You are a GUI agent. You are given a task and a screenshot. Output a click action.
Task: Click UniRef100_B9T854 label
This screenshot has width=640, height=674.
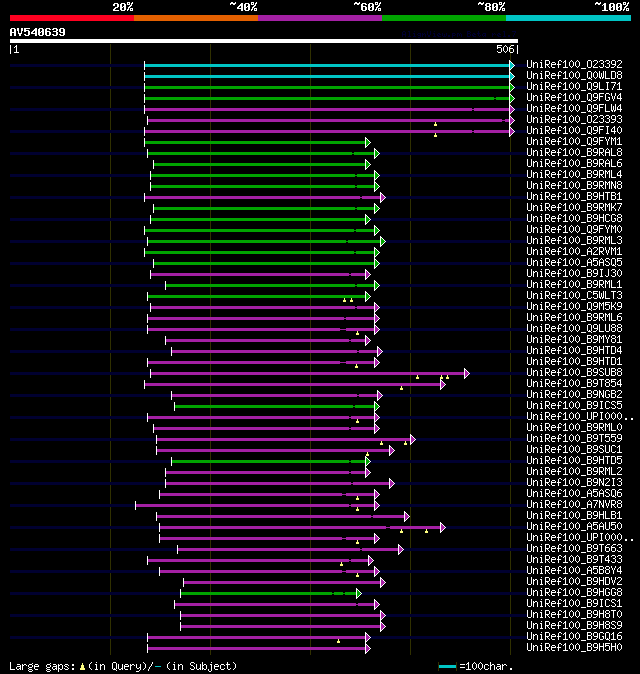(574, 383)
